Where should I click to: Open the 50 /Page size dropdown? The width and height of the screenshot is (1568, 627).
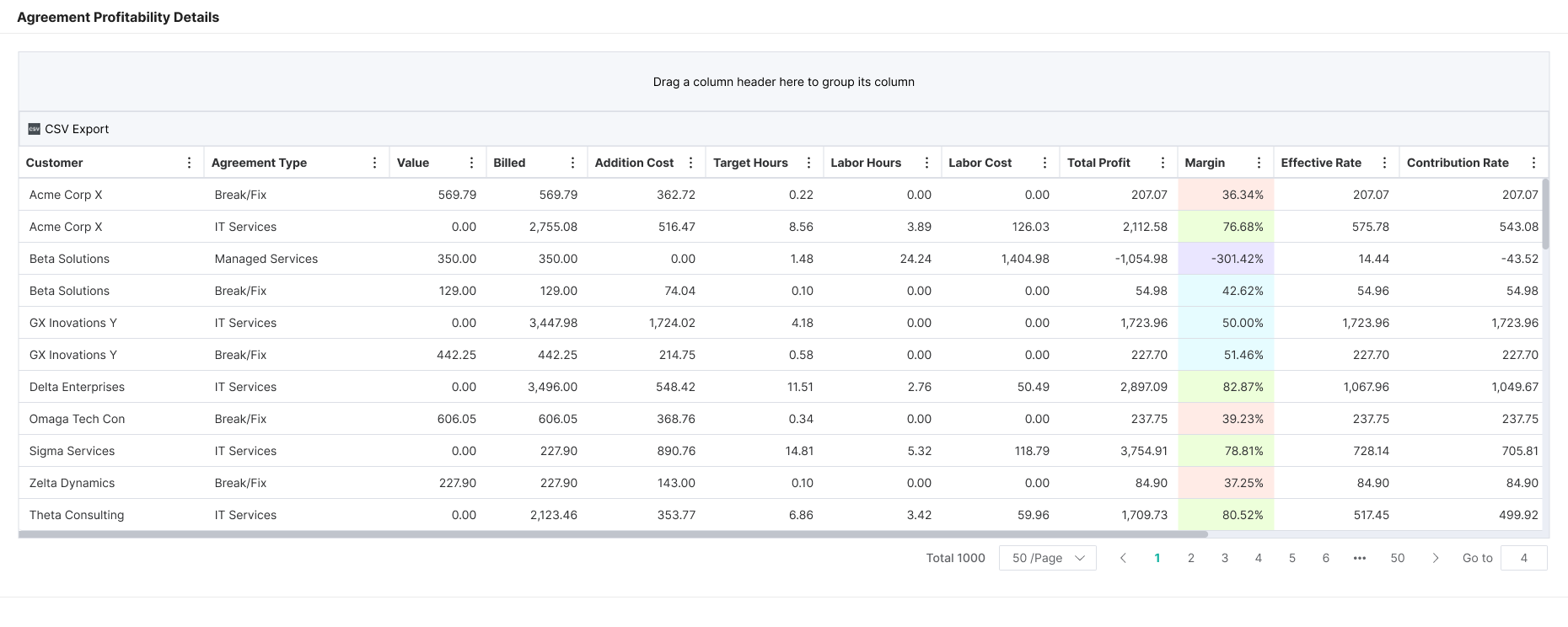(1048, 558)
